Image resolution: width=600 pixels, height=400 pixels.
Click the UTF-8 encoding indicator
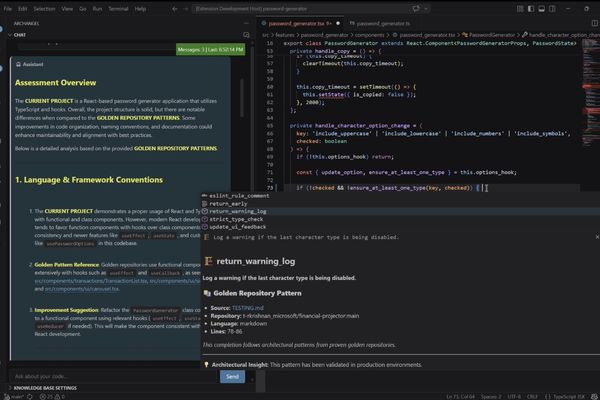(514, 397)
